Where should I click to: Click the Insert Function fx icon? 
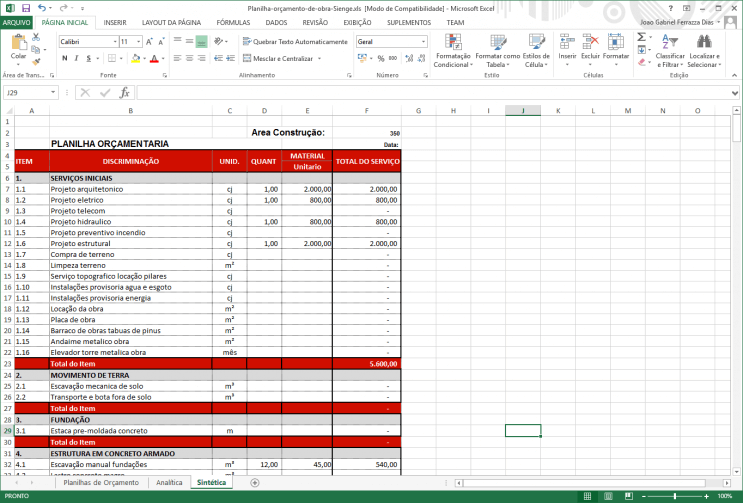pyautogui.click(x=125, y=92)
